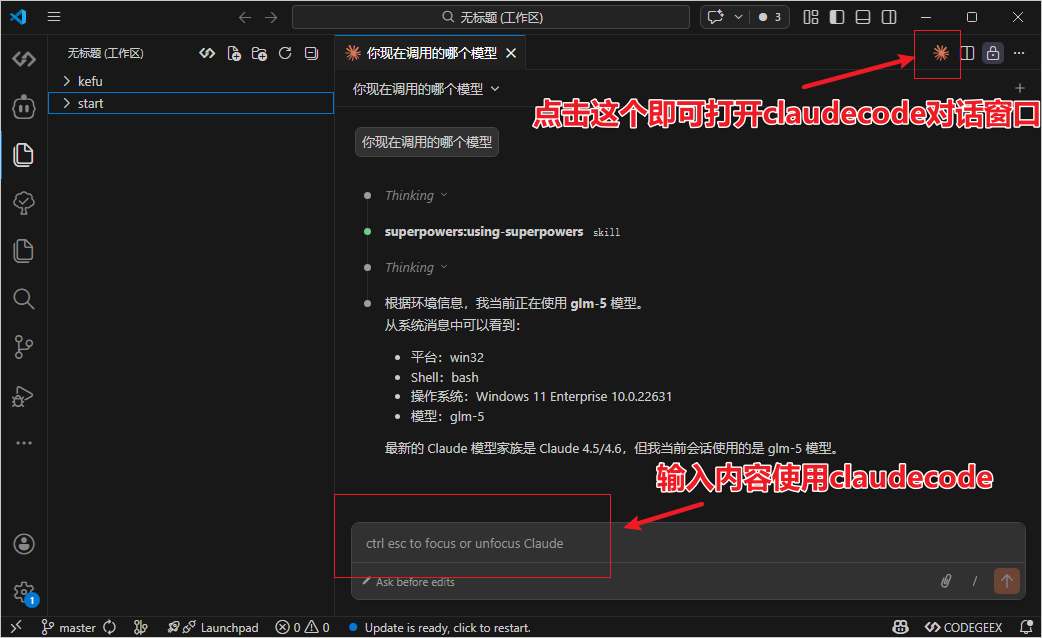Switch the Ask before edits mode
The width and height of the screenshot is (1042, 638).
[409, 582]
